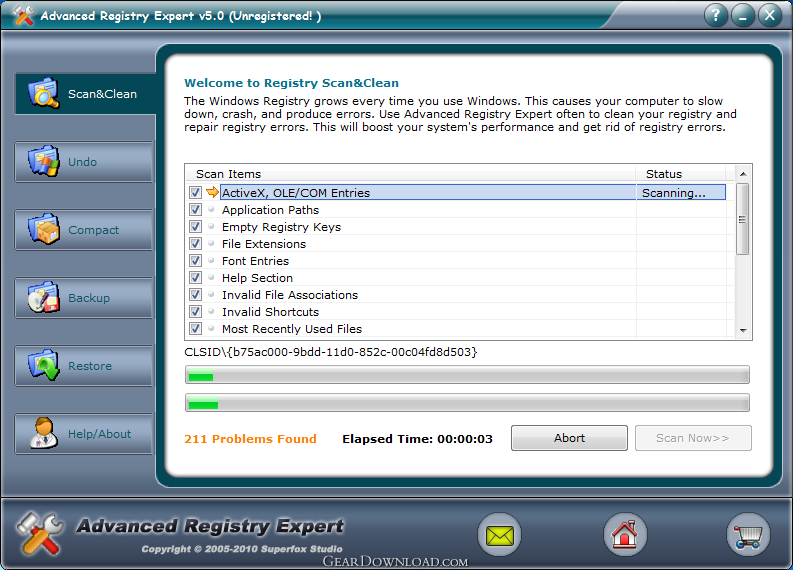The image size is (793, 570).
Task: Click the Abort button
Action: coord(569,438)
